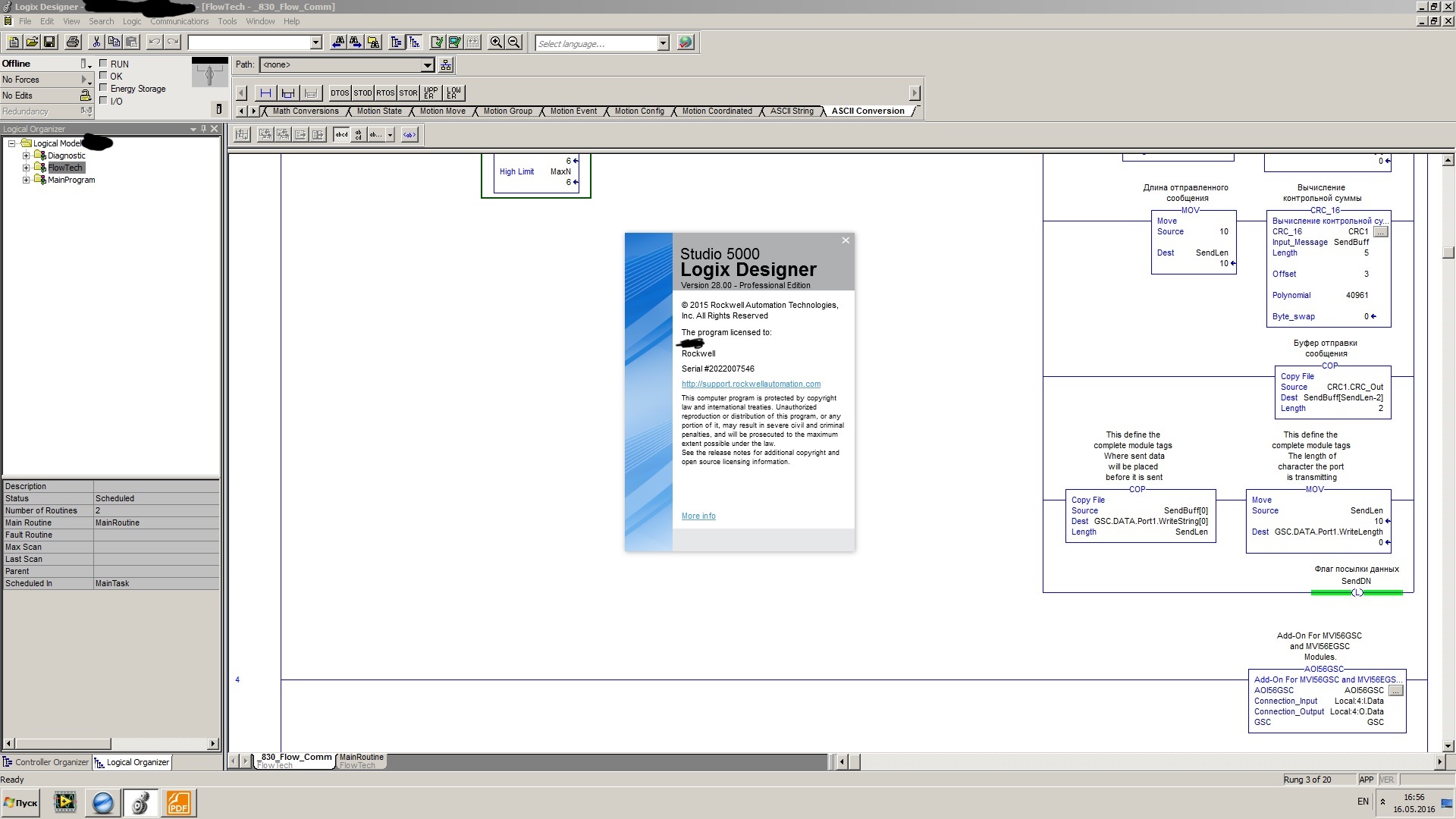Screen dimensions: 1456x819
Task: Click the More info link
Action: coord(698,516)
